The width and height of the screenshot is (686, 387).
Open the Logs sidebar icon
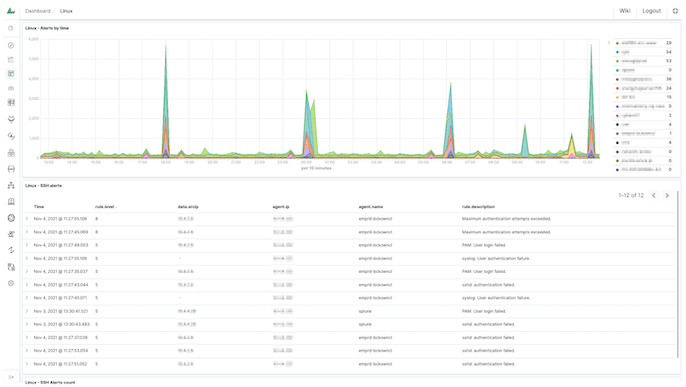11,153
